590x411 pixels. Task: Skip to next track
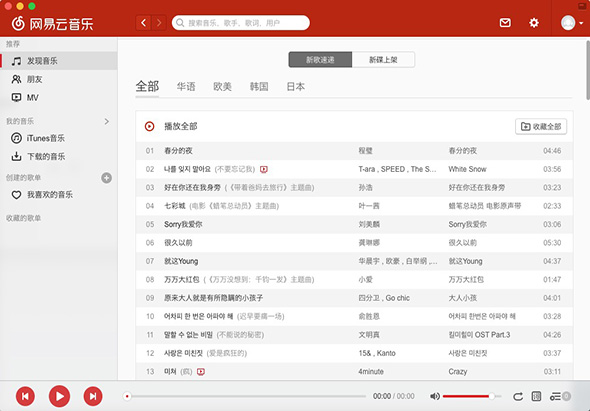(93, 396)
